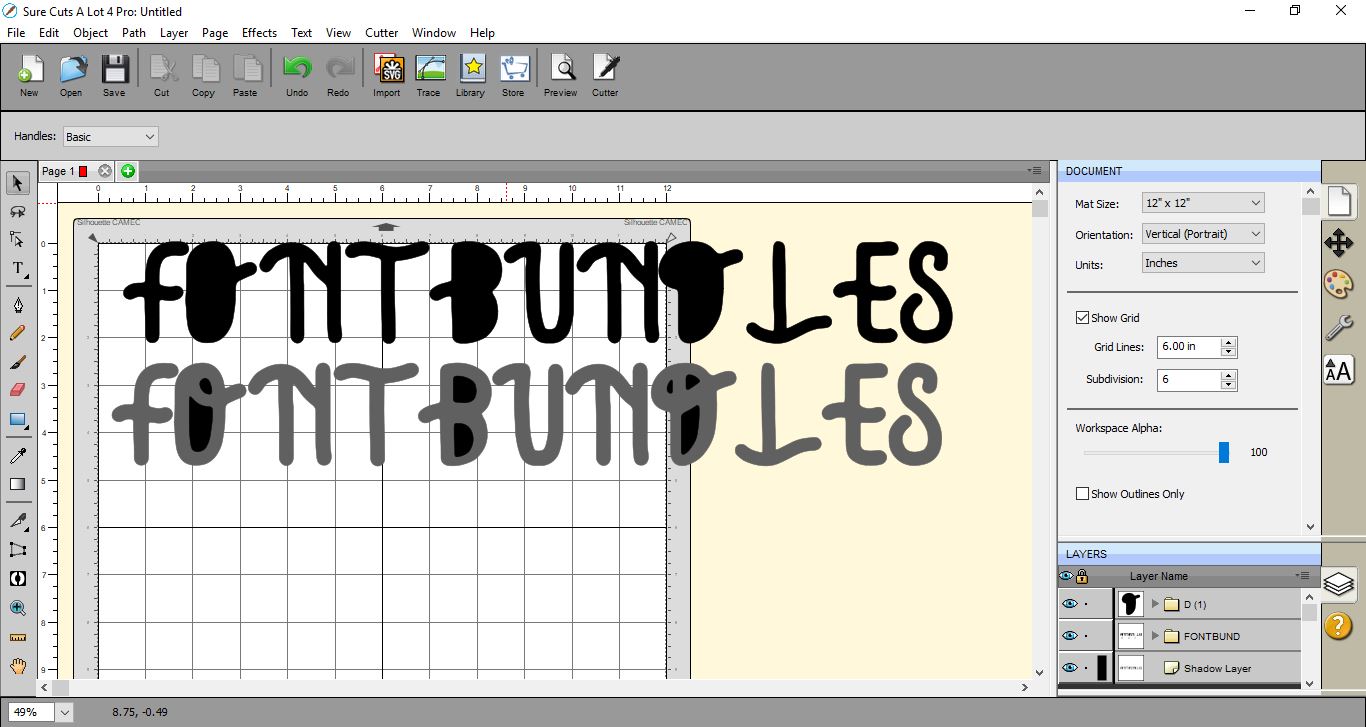Increase the Grid Lines value
The width and height of the screenshot is (1366, 727).
point(1229,342)
